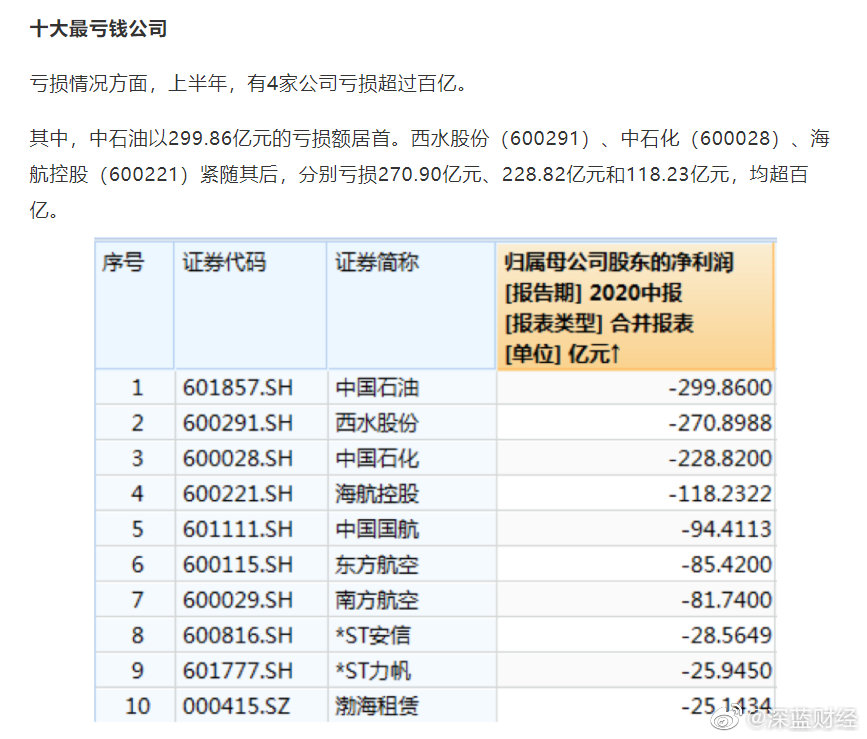Click stock code 601777.SH

click(x=238, y=671)
